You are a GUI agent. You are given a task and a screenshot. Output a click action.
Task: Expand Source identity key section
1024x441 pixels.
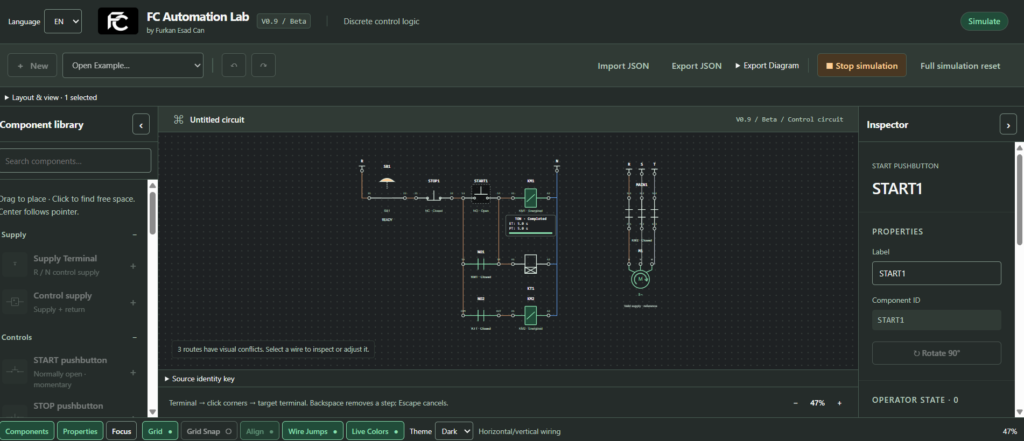[200, 378]
